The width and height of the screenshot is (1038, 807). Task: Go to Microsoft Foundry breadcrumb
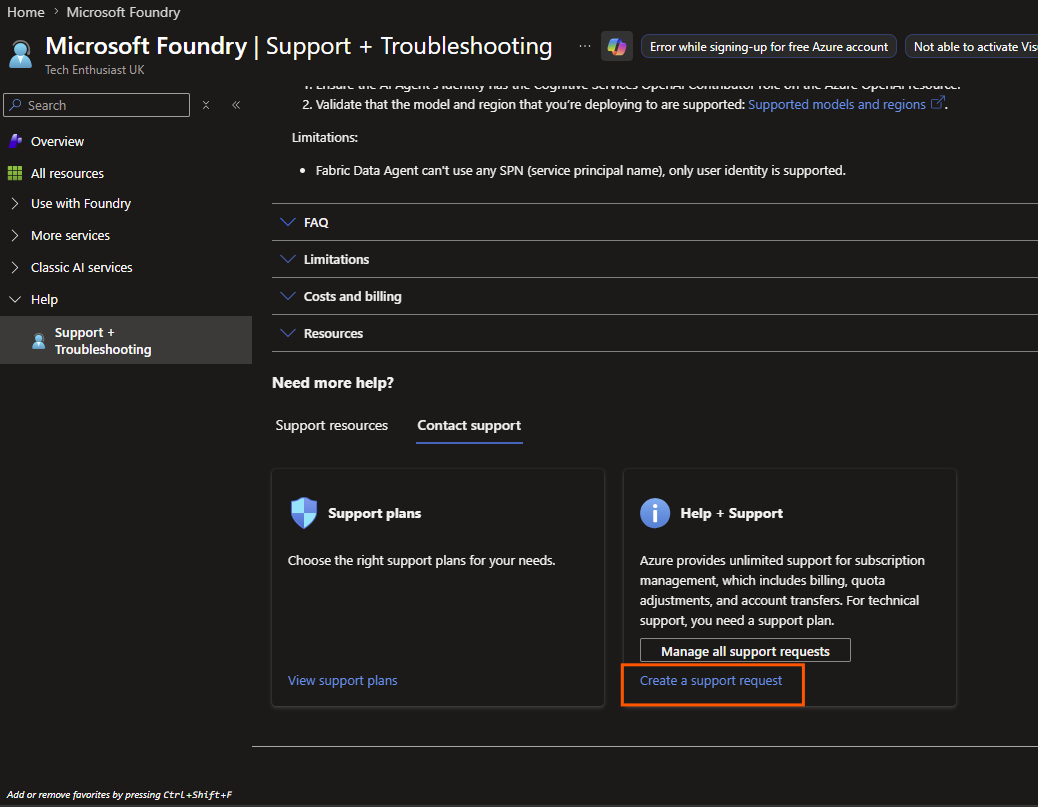[123, 12]
